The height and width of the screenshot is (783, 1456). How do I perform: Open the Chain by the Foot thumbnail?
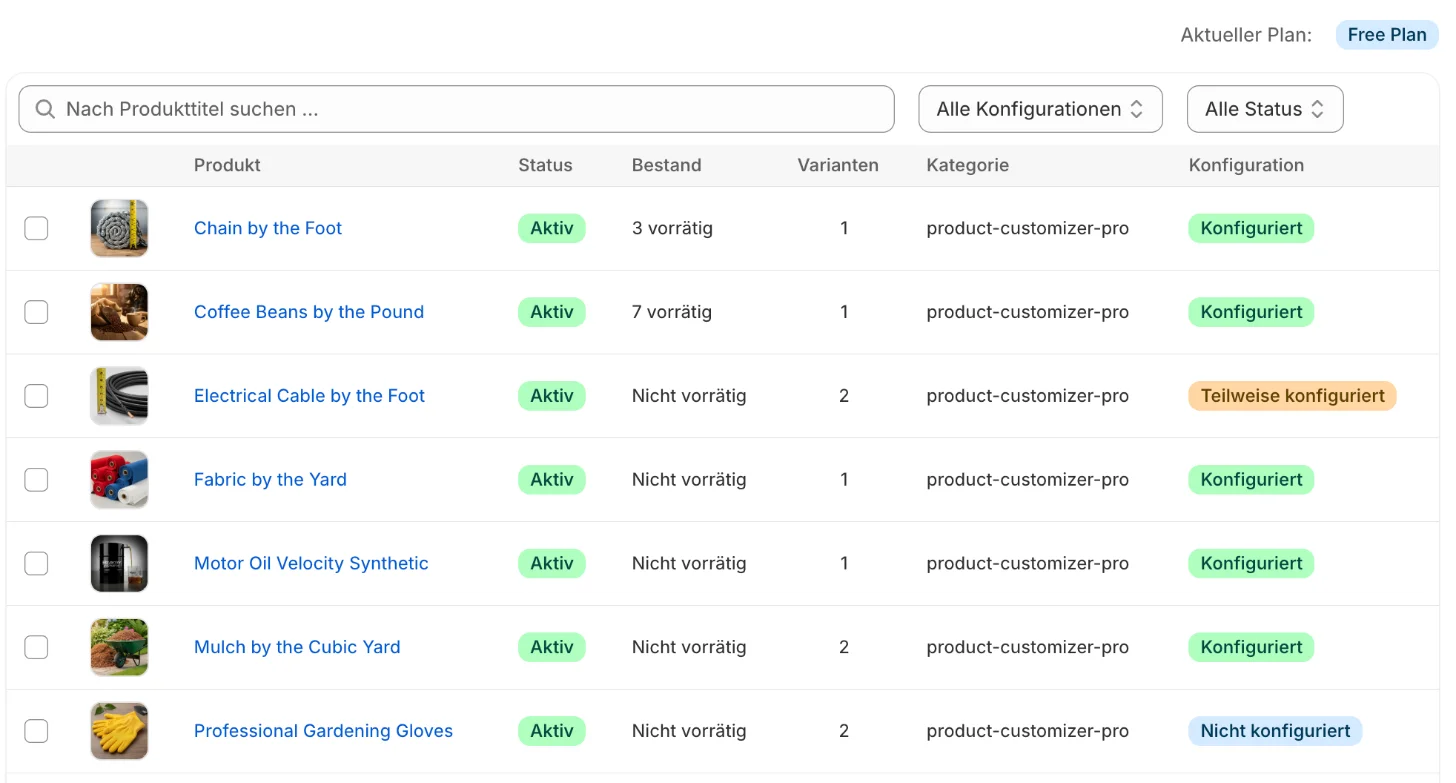(x=119, y=228)
